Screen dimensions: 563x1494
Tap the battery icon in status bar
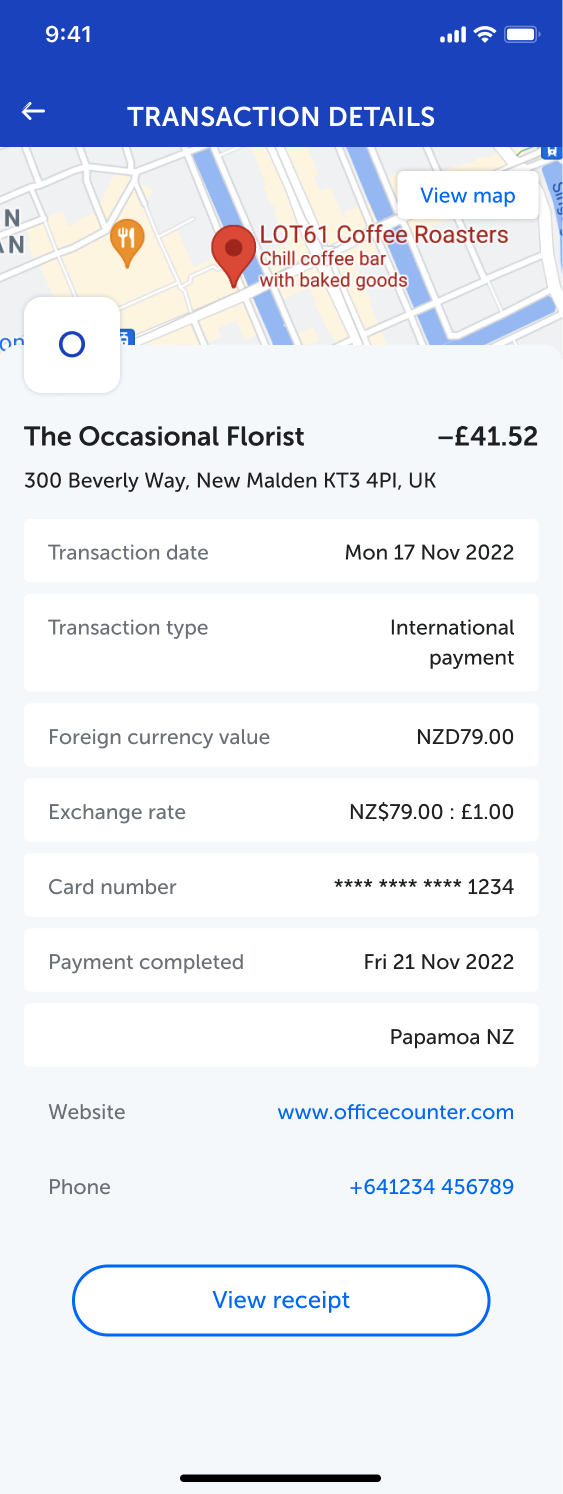pos(523,35)
